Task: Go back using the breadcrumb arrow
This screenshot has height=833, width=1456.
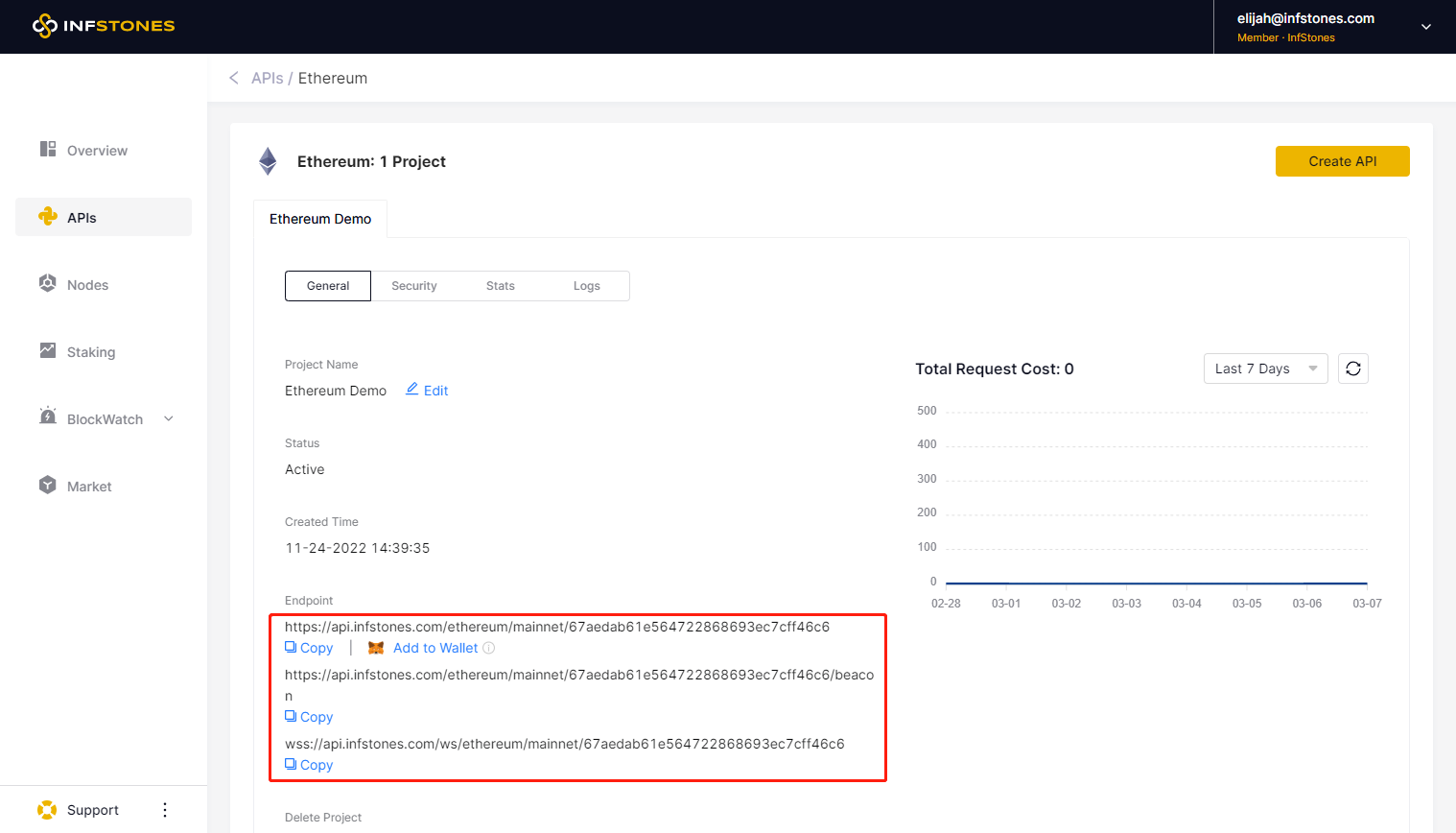Action: [x=234, y=78]
